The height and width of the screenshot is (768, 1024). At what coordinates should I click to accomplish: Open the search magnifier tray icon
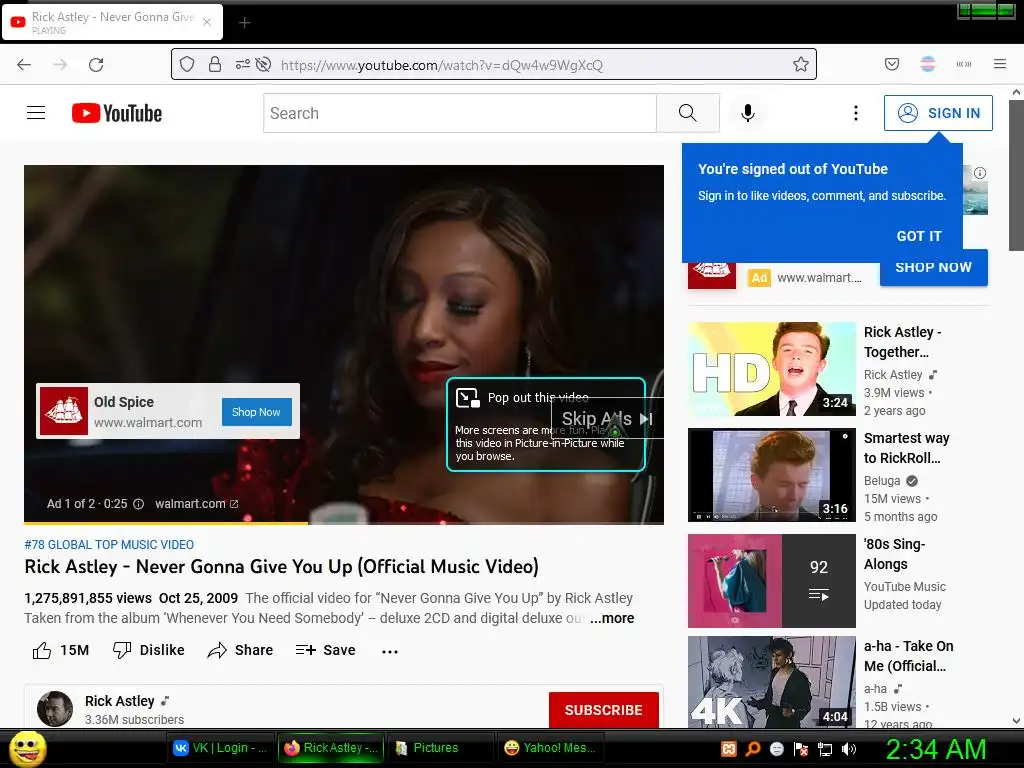753,749
